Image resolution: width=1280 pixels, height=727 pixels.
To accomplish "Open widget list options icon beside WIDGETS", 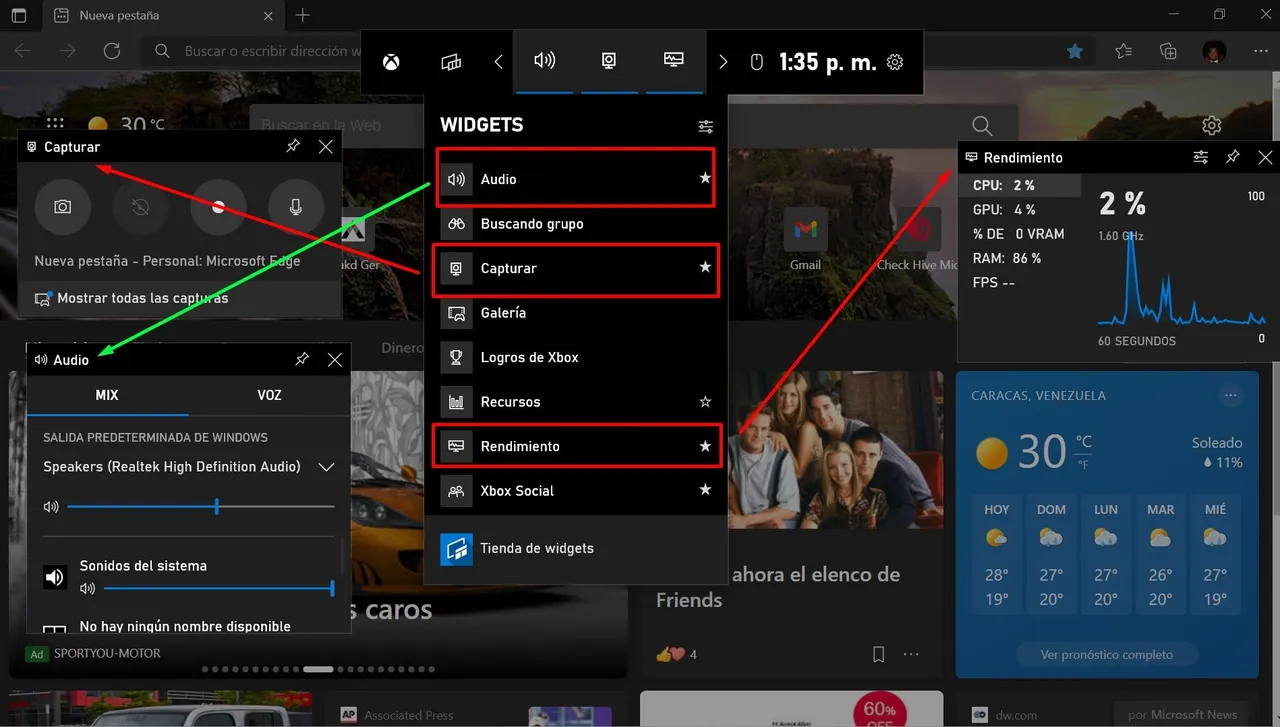I will [x=706, y=126].
